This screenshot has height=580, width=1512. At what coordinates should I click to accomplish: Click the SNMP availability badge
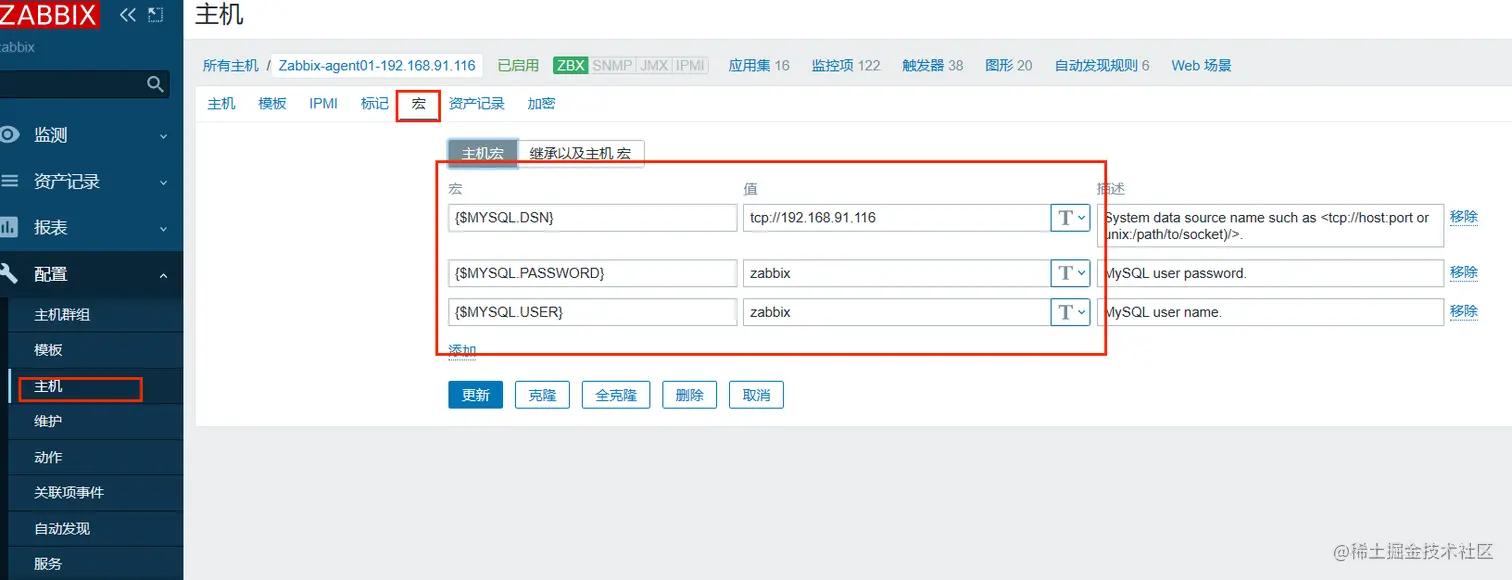coord(612,65)
